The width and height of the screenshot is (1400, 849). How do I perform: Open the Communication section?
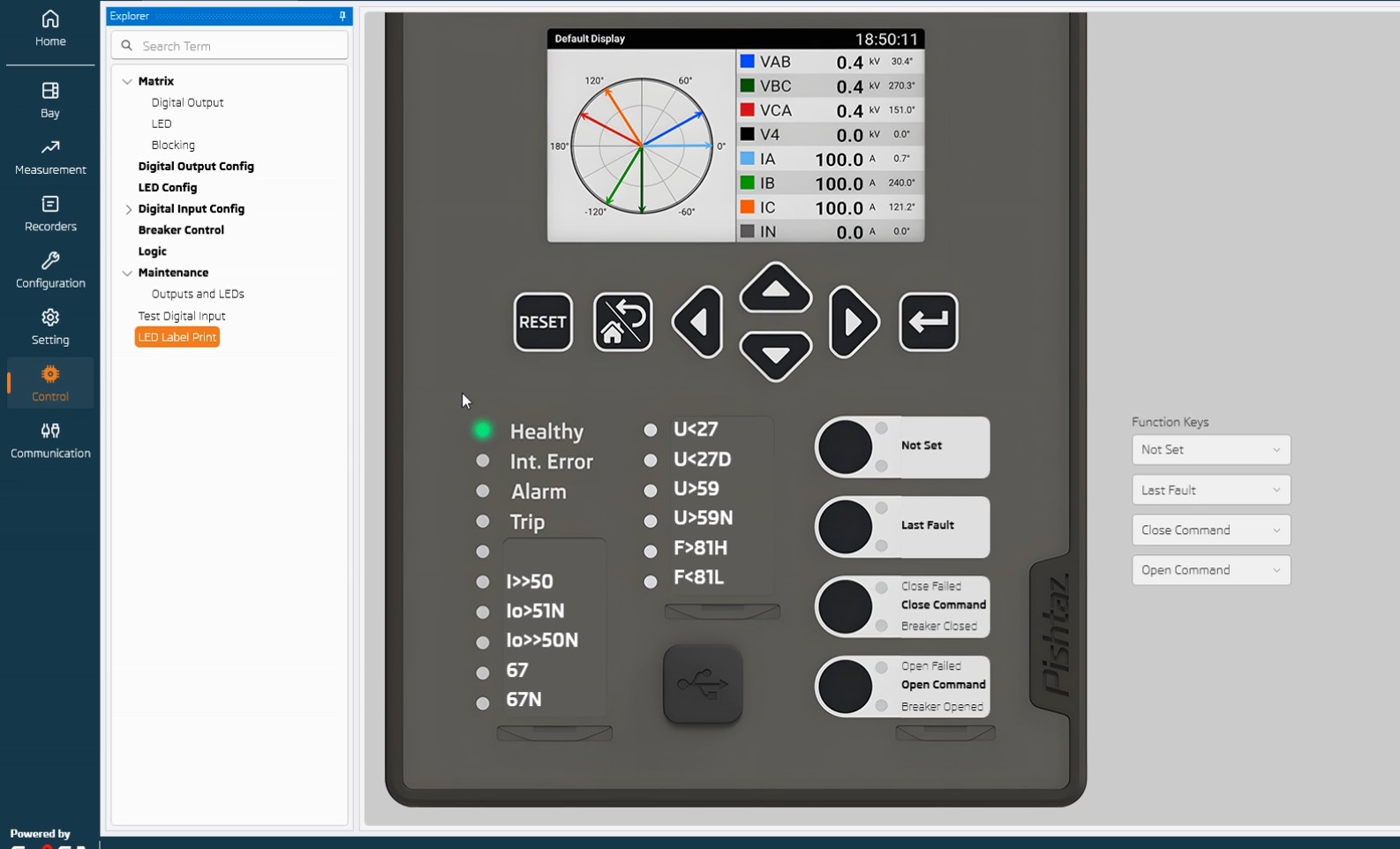(x=50, y=440)
